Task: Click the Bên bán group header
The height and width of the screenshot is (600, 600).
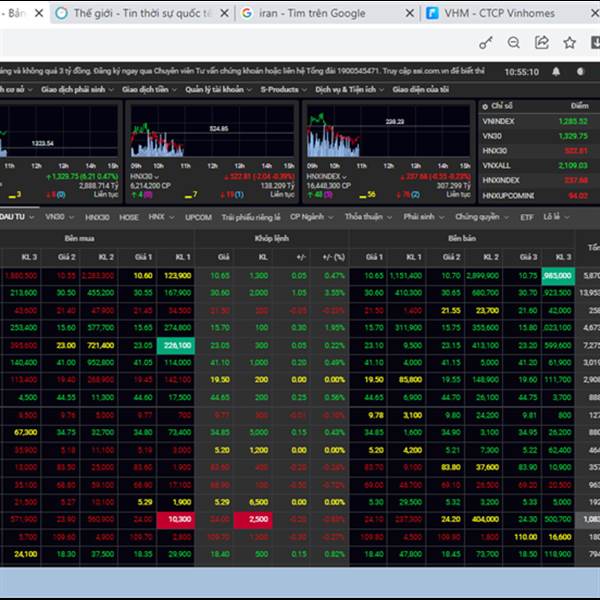Action: pos(462,238)
